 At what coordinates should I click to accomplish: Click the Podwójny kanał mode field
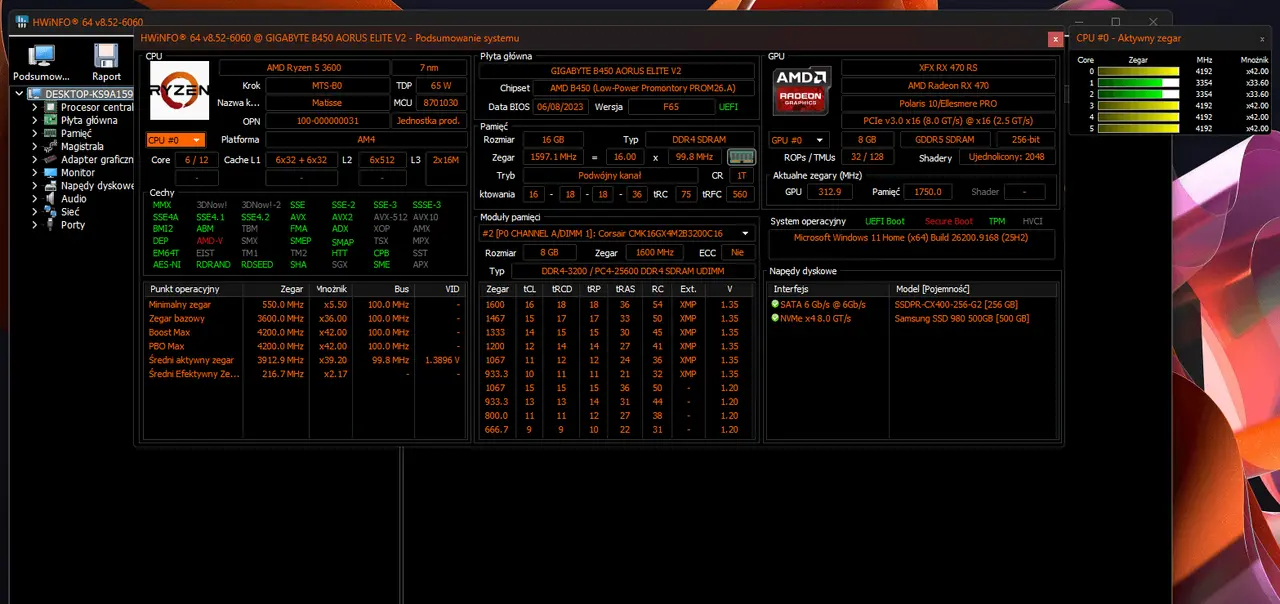[609, 175]
